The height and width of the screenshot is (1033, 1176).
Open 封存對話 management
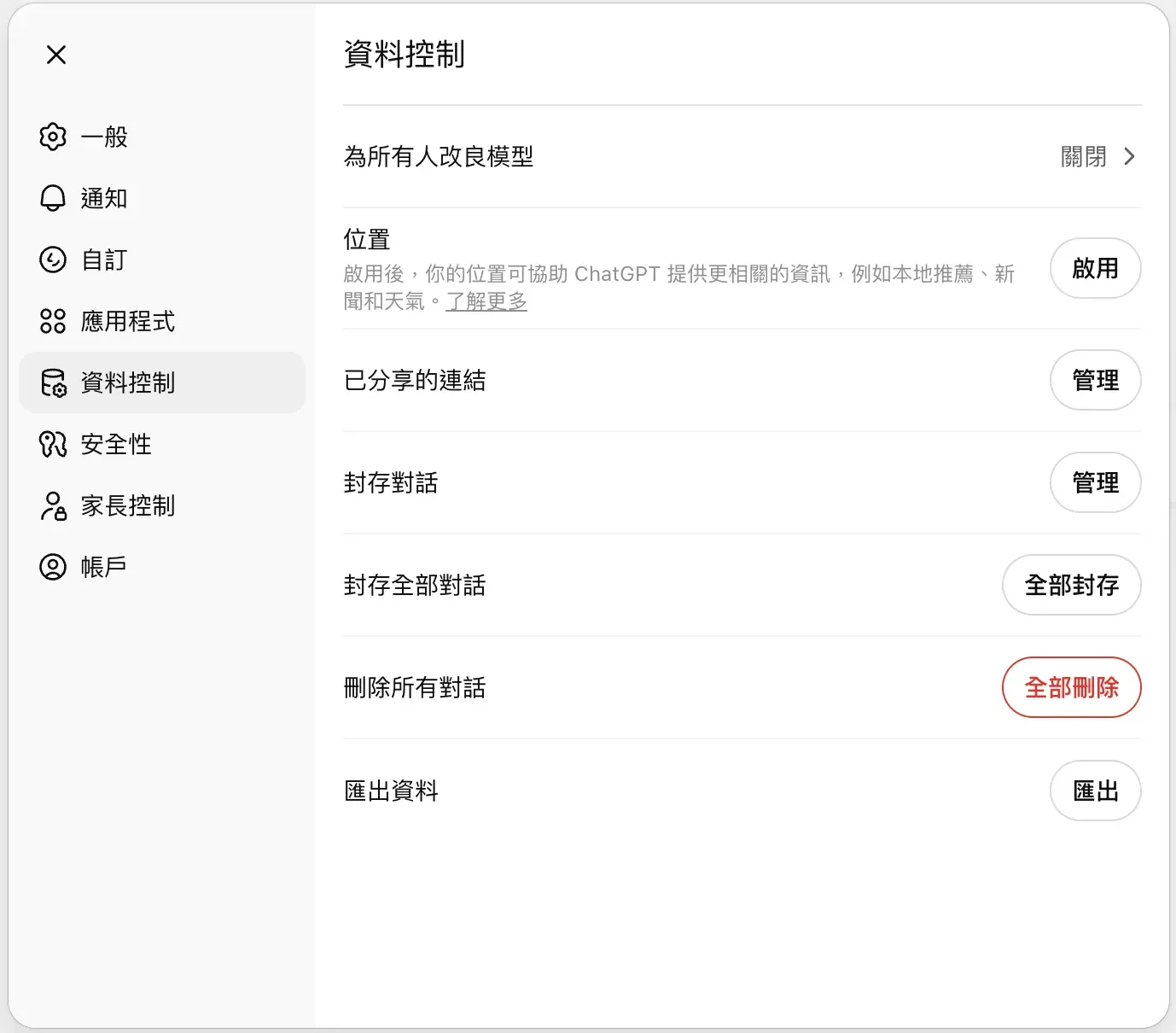coord(1095,482)
